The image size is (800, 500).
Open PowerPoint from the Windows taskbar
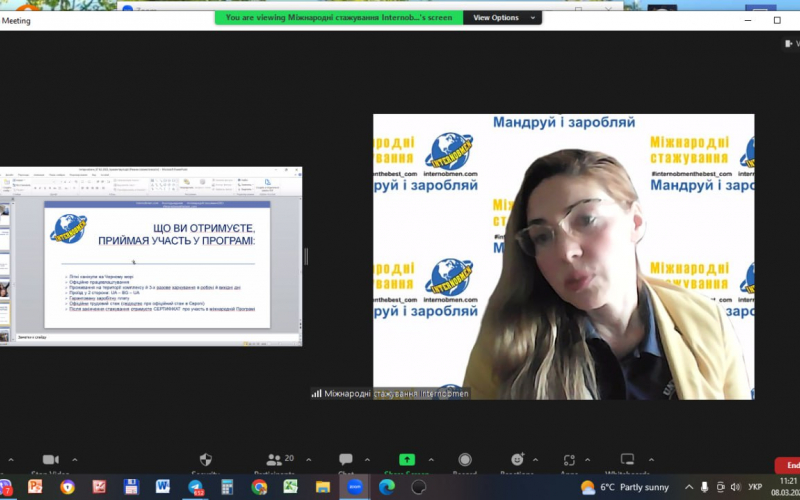tap(35, 487)
